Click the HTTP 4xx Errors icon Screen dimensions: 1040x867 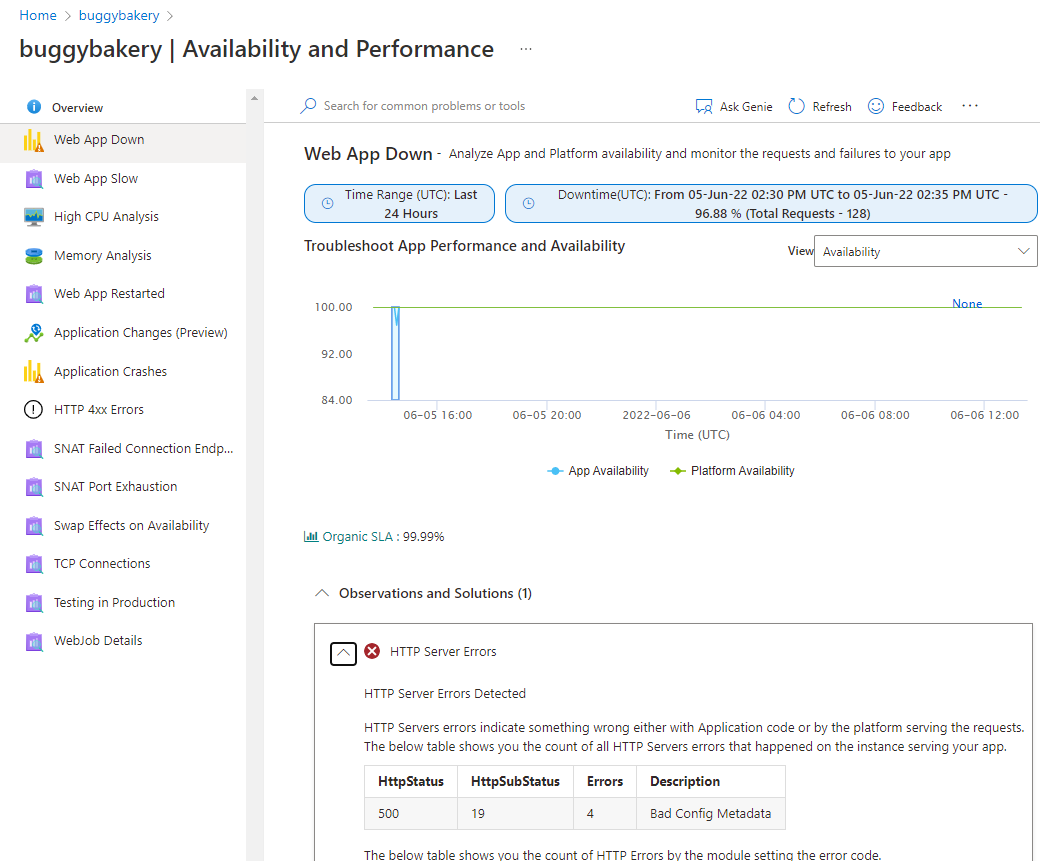tap(34, 410)
